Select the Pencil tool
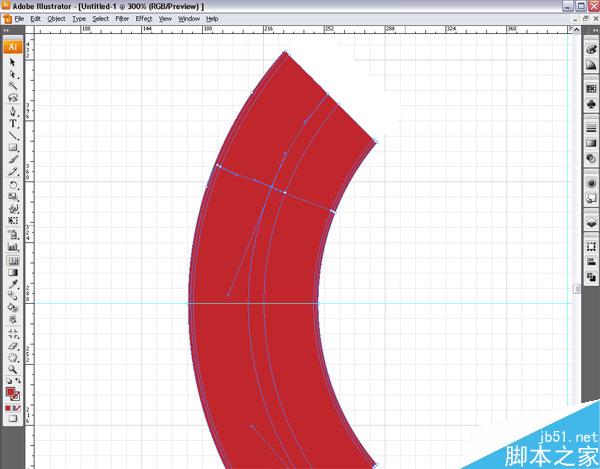The width and height of the screenshot is (600, 469). click(x=13, y=171)
